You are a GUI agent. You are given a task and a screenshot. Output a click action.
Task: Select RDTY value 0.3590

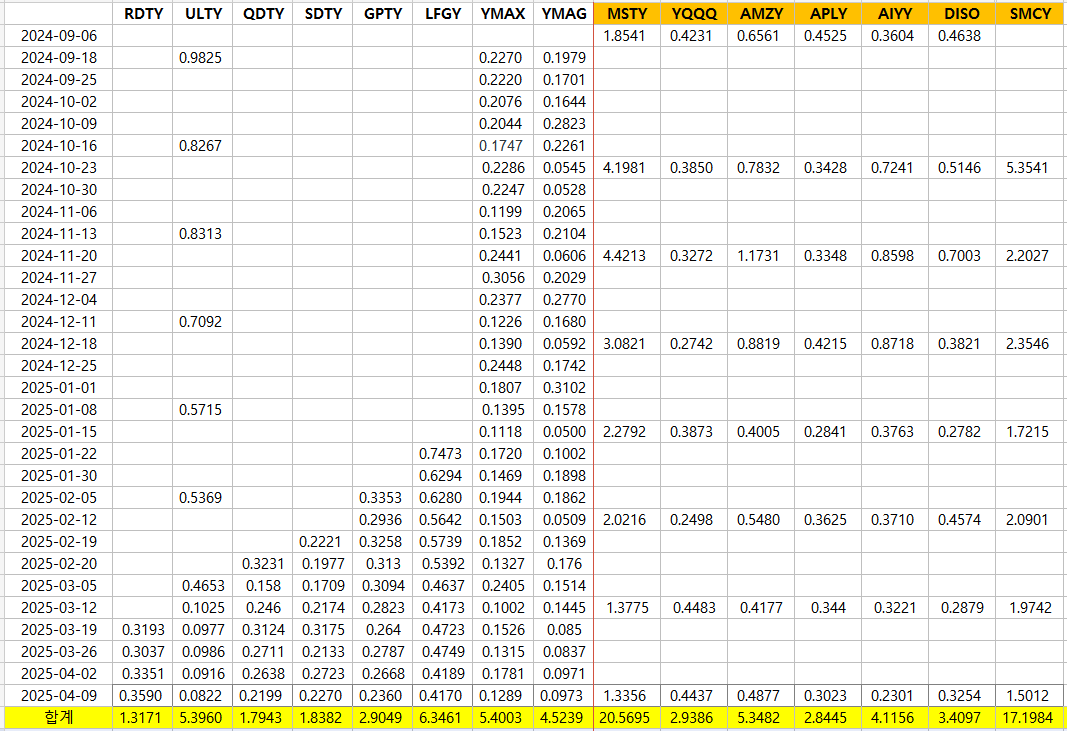pos(143,696)
